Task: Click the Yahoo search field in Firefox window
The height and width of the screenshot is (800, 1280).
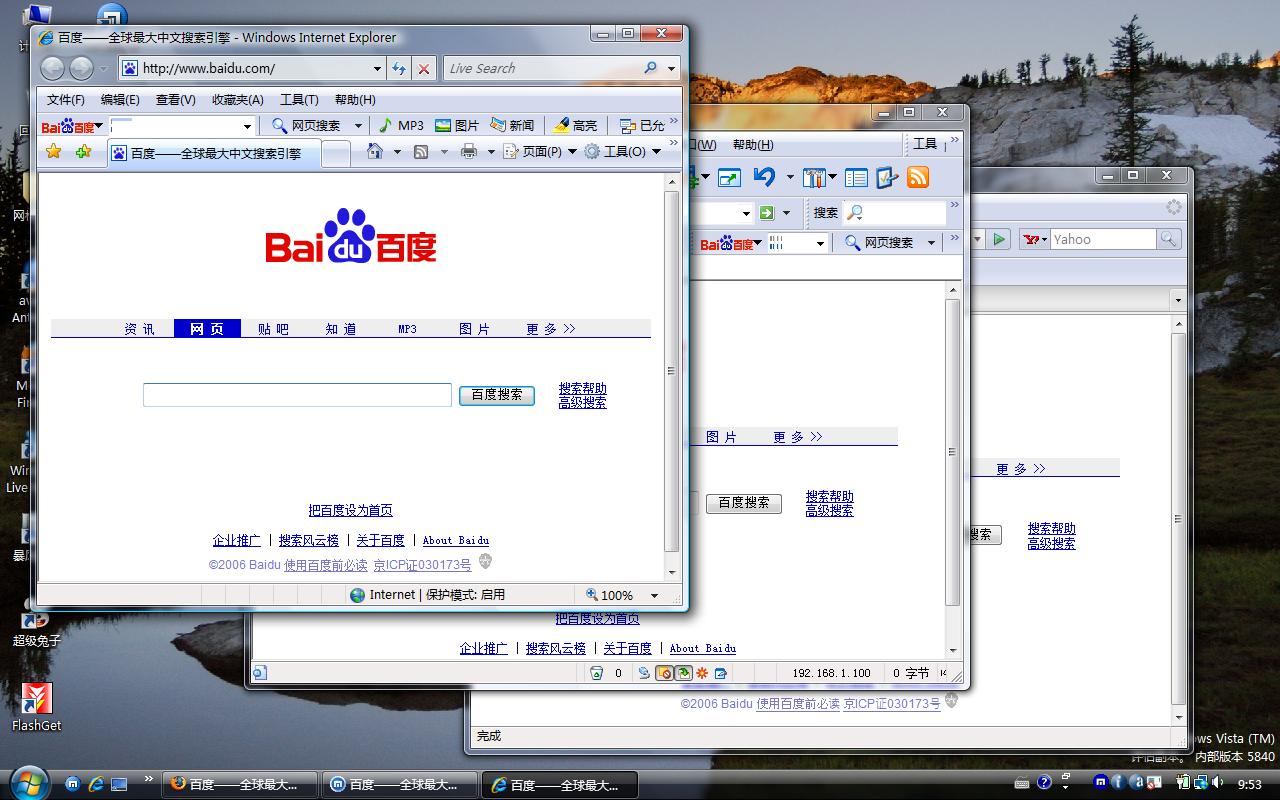Action: (x=1103, y=239)
